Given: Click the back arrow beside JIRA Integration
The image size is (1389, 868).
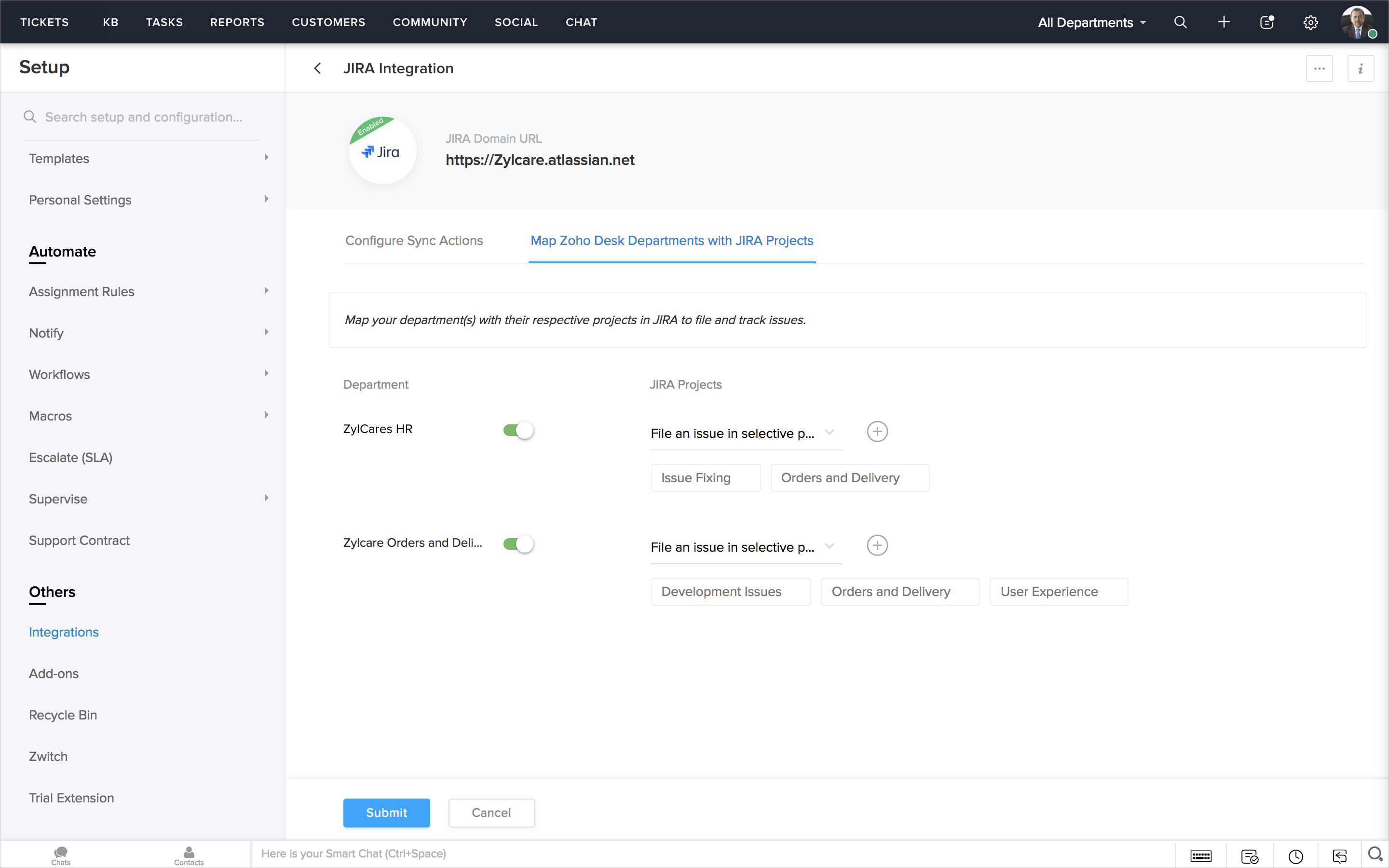Looking at the screenshot, I should coord(317,68).
